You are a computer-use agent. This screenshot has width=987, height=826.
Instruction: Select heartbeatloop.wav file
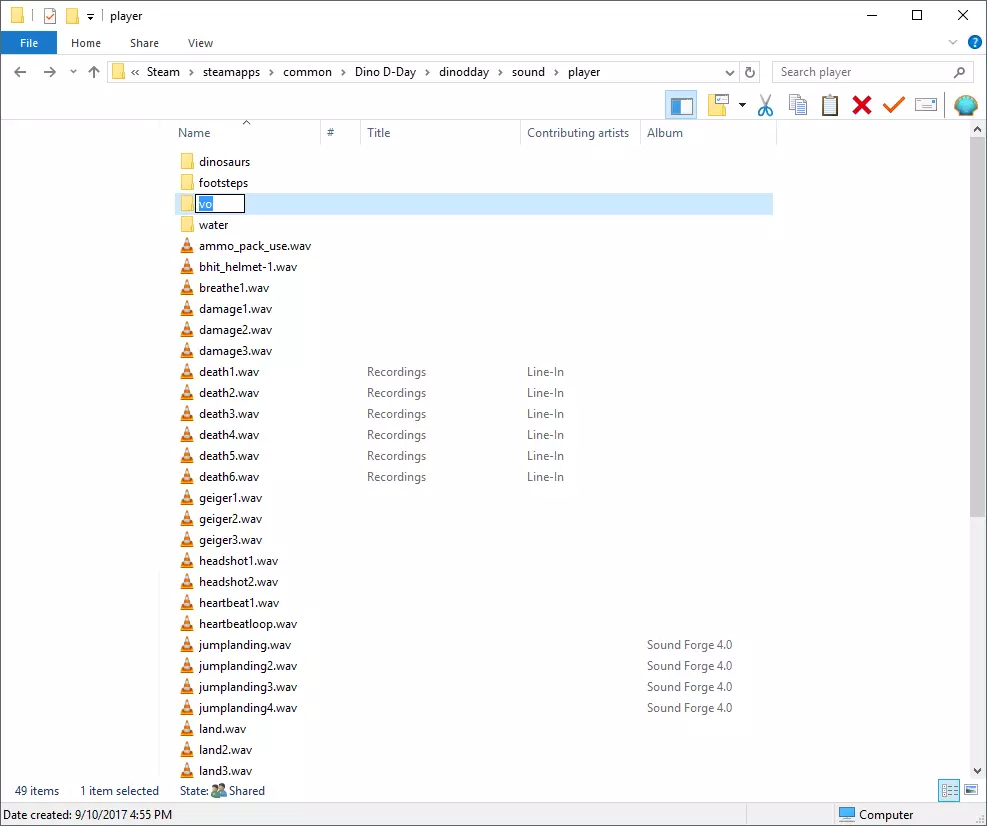click(x=248, y=624)
